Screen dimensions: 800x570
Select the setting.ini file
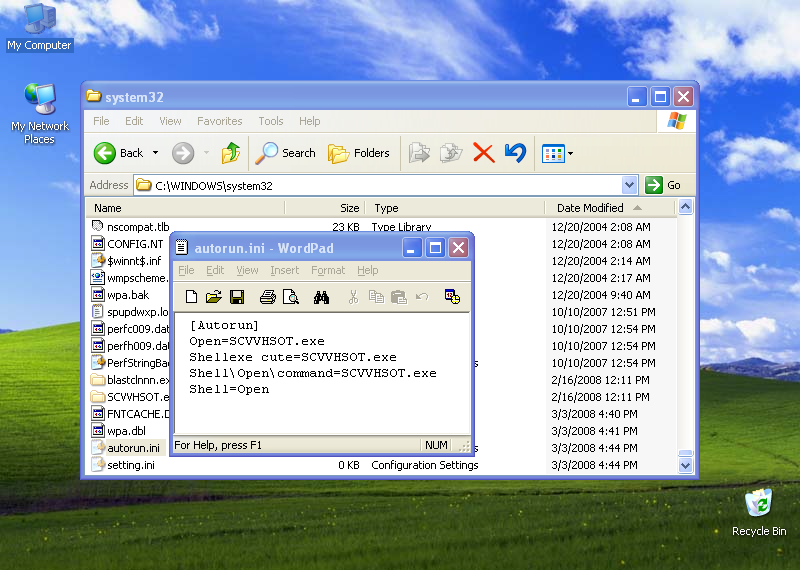pyautogui.click(x=123, y=465)
